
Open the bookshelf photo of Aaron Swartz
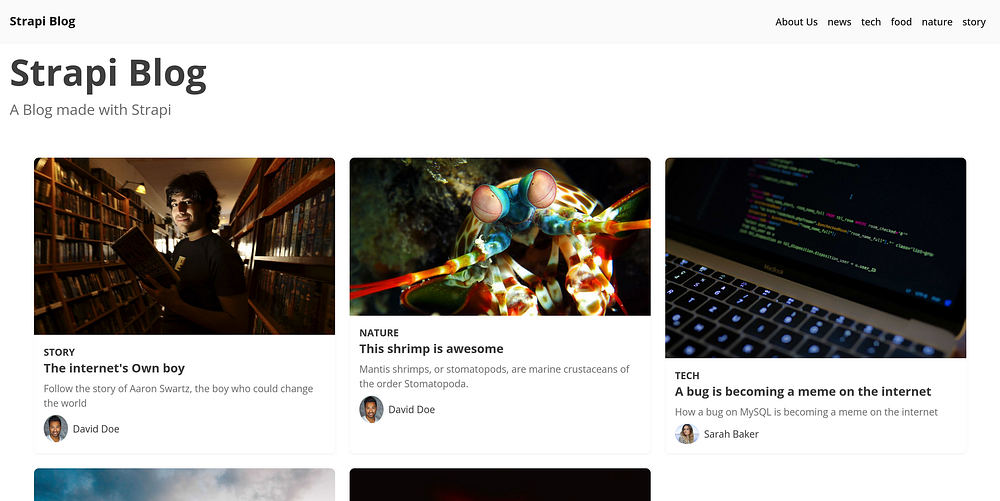[x=184, y=246]
